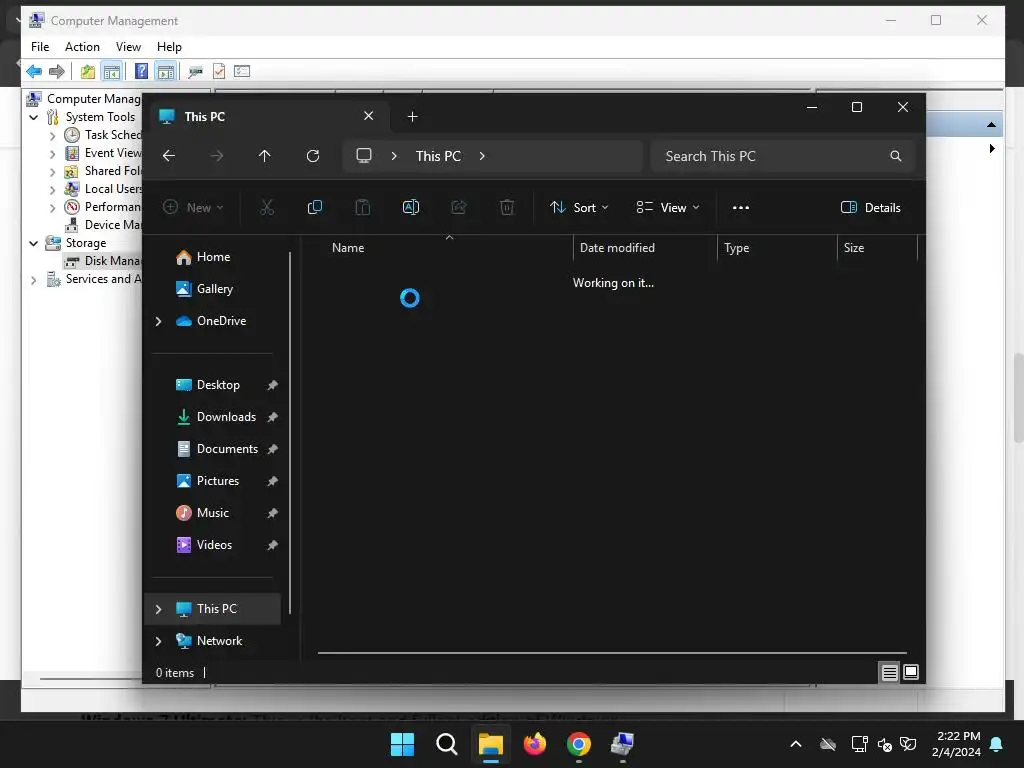Expand Network in the navigation pane
Image resolution: width=1024 pixels, height=768 pixels.
(158, 641)
